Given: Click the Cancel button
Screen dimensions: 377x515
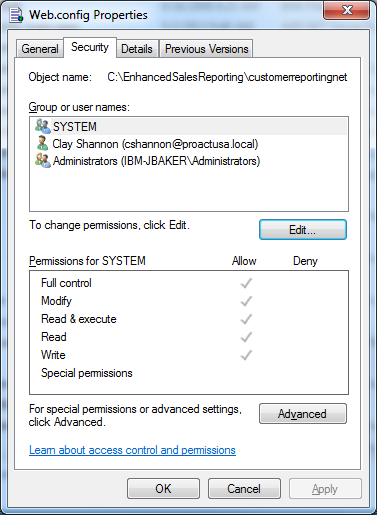Looking at the screenshot, I should [x=244, y=489].
